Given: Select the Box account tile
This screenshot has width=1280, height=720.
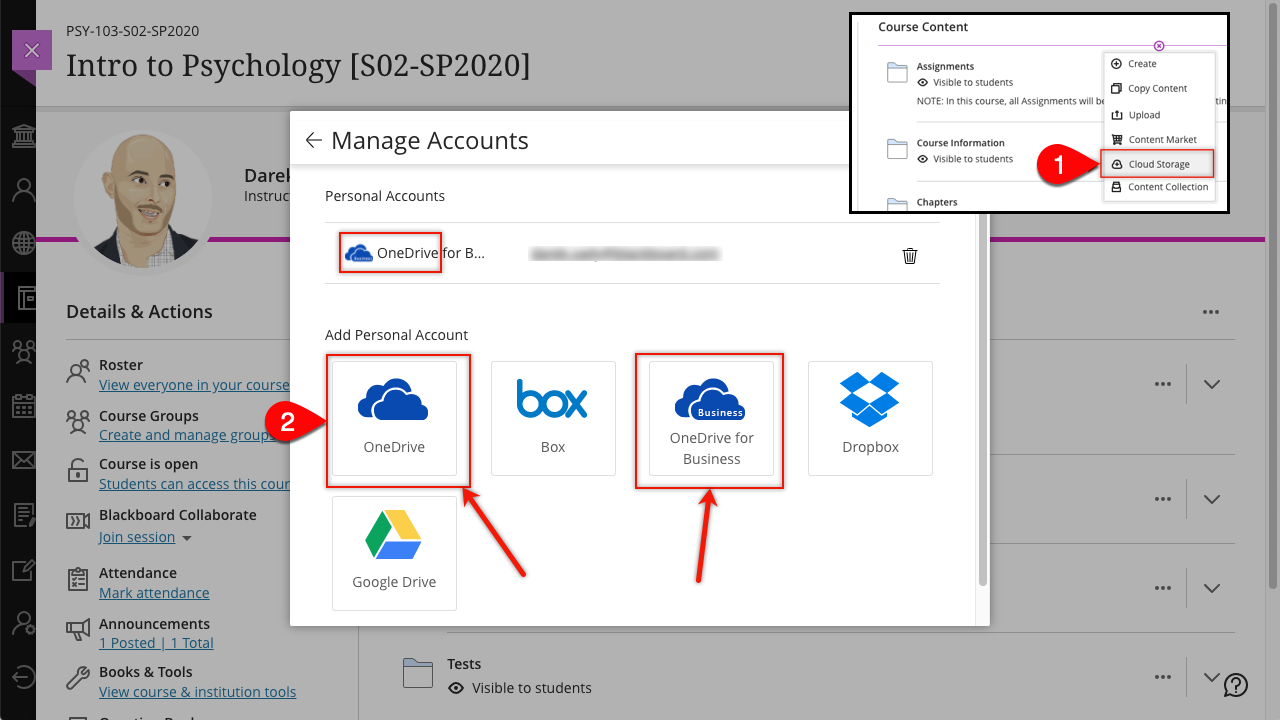Looking at the screenshot, I should 553,418.
